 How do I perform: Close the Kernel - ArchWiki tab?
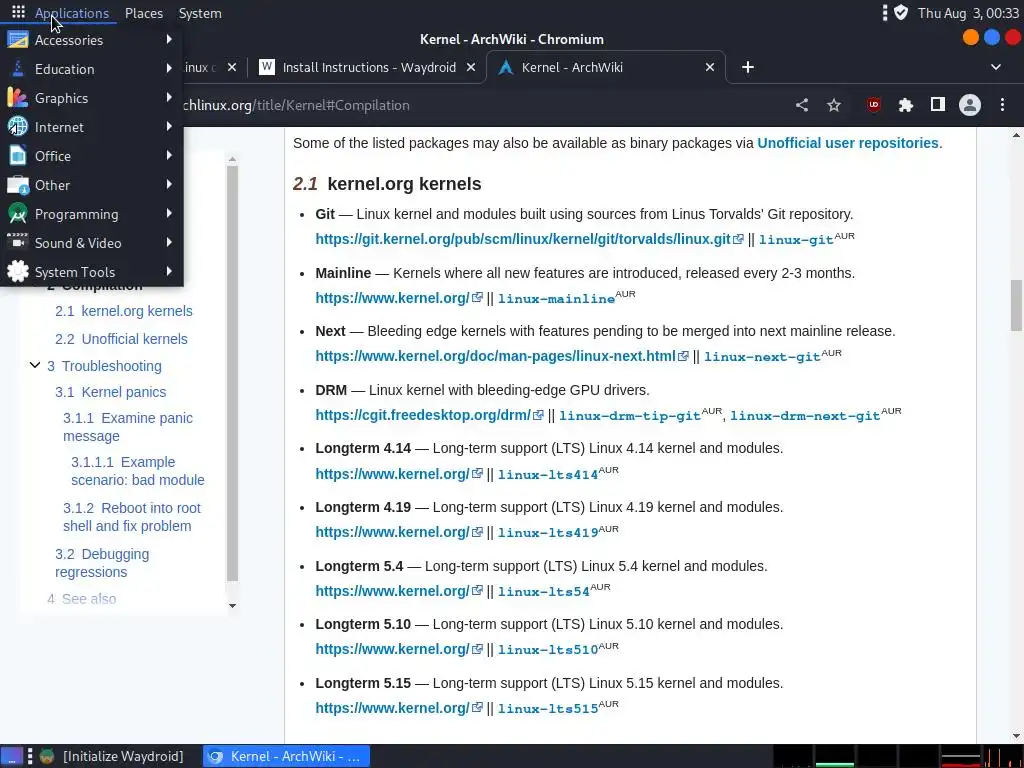pos(710,67)
